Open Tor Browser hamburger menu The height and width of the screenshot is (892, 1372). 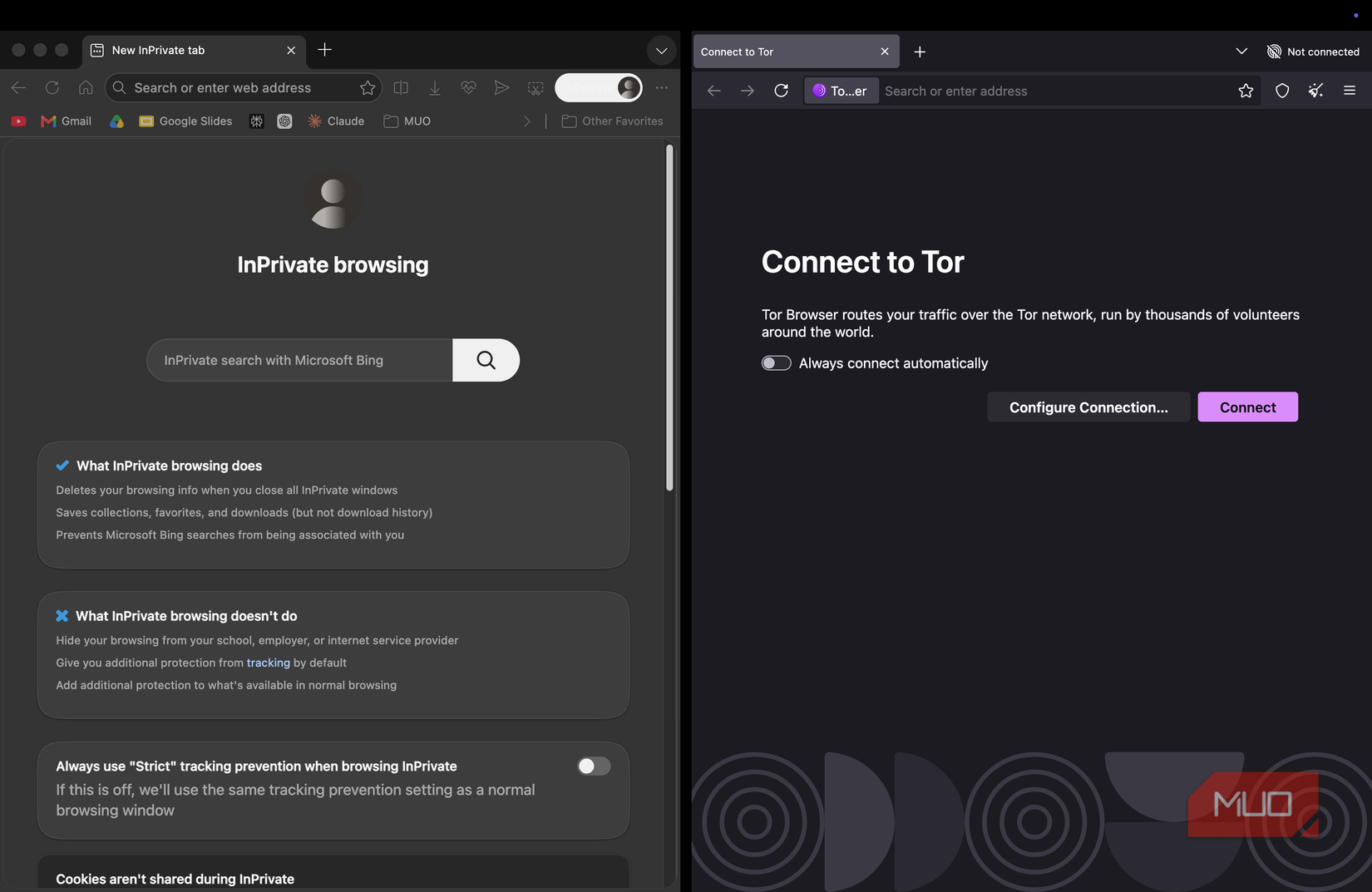click(1350, 91)
